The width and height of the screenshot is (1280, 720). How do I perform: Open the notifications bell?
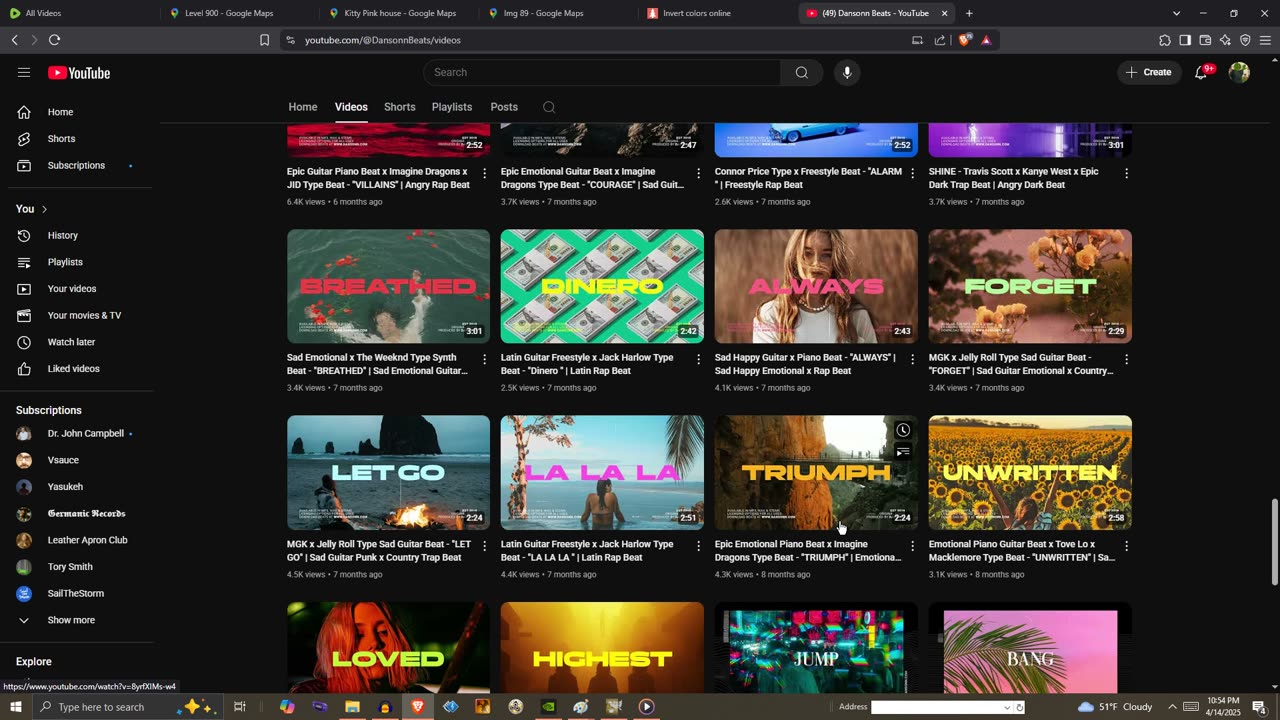pyautogui.click(x=1201, y=72)
